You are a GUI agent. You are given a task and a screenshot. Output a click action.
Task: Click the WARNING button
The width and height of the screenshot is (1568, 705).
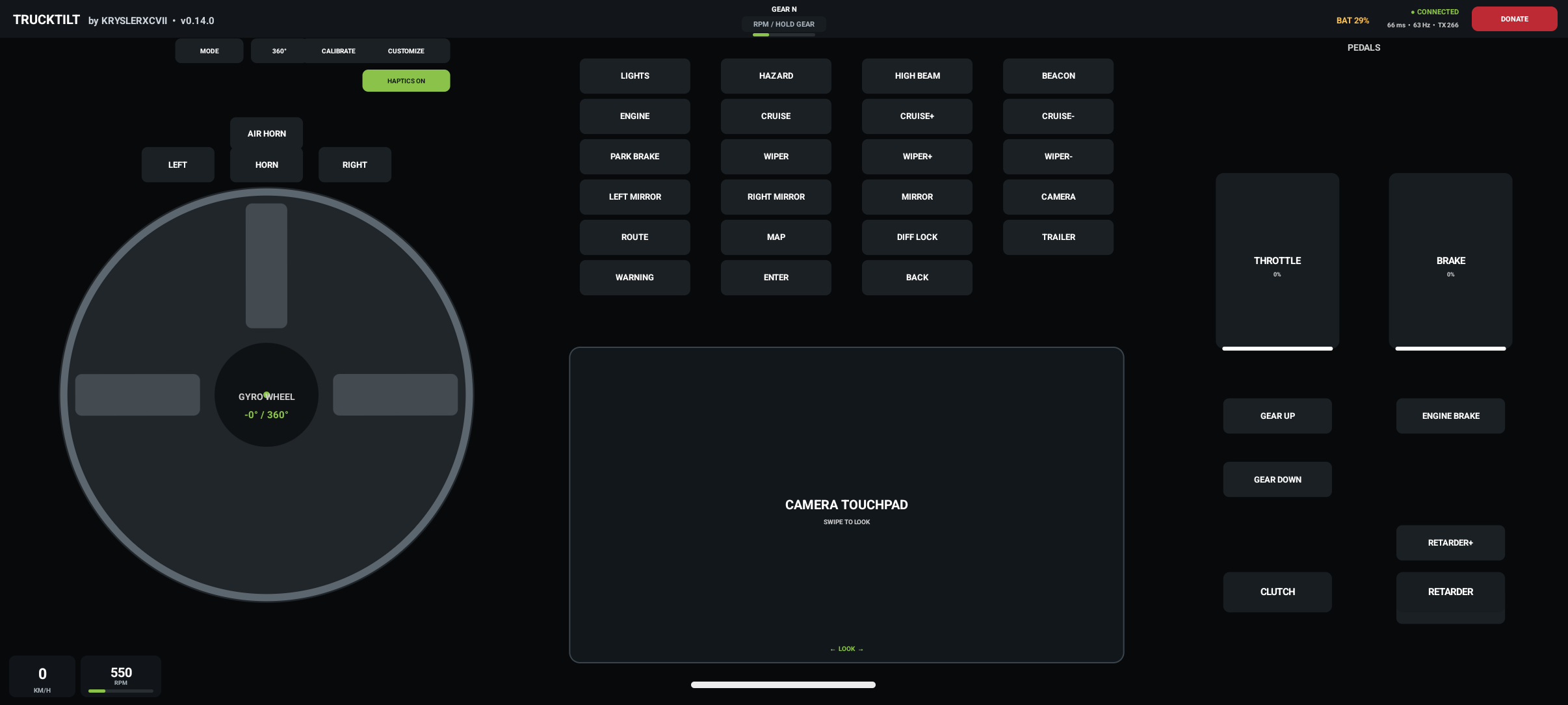coord(634,277)
